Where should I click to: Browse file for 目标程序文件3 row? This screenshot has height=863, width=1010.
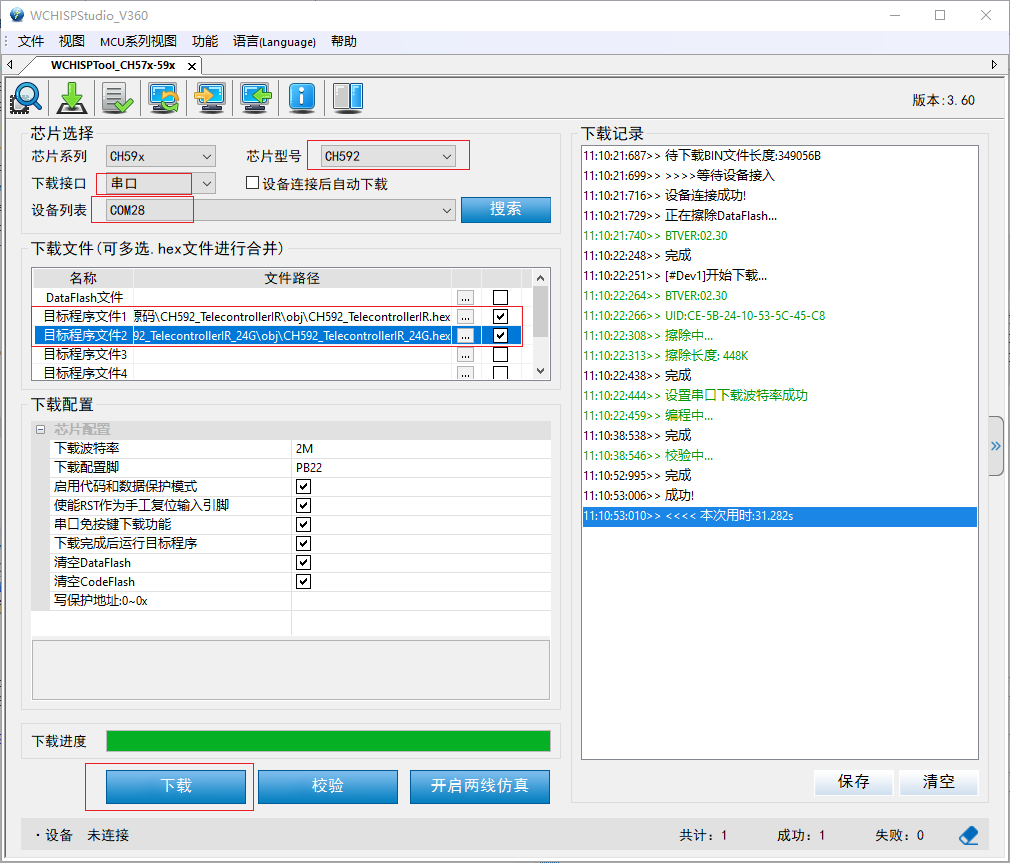point(465,354)
